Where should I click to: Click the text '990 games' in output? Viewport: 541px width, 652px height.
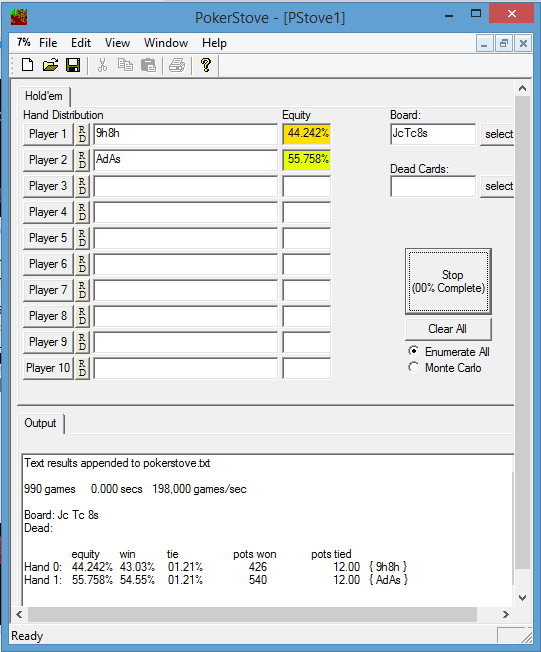tap(49, 489)
